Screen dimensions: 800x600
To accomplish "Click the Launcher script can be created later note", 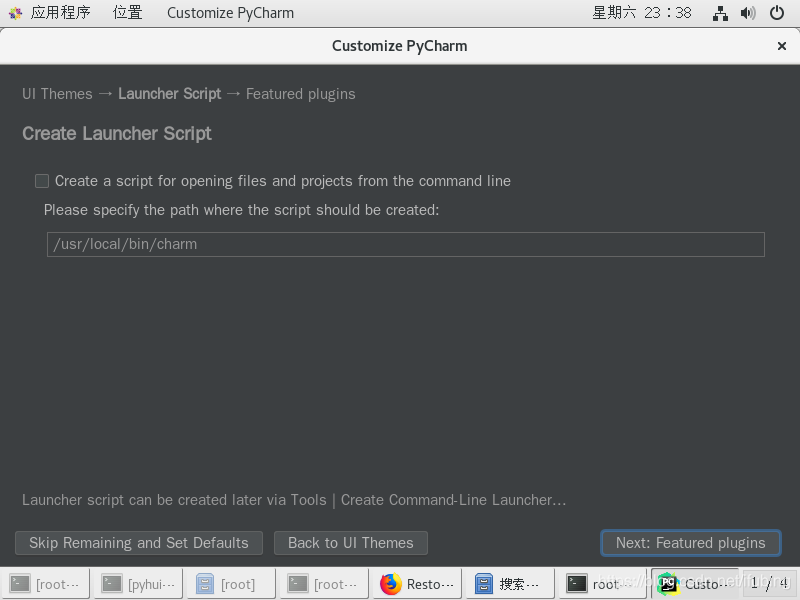I will (294, 500).
